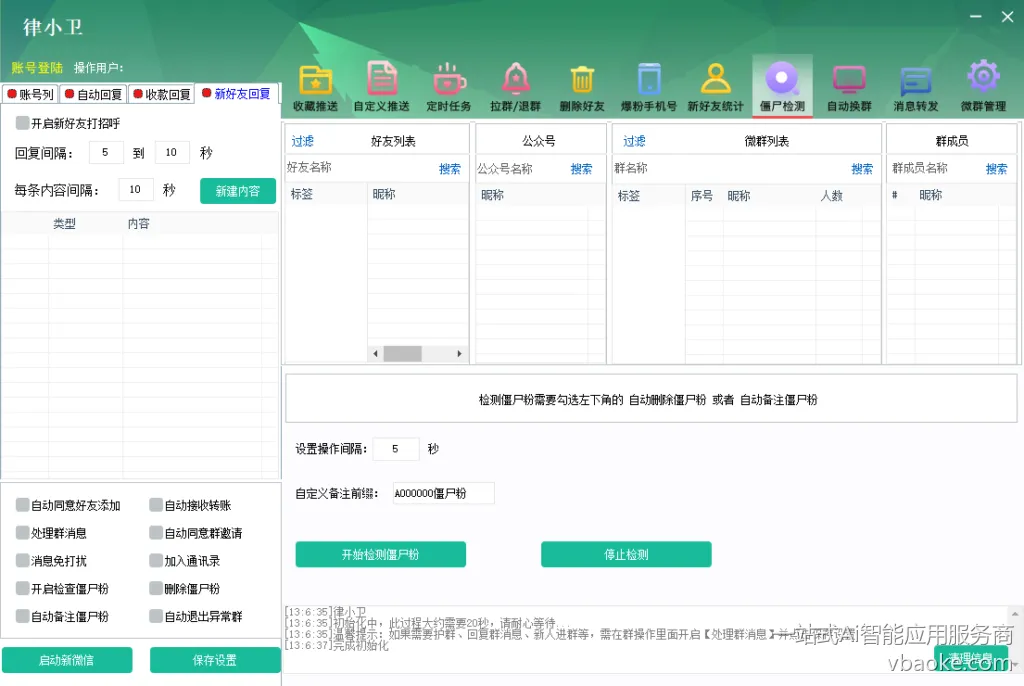Click the 人数 column header in 微群列表
This screenshot has height=686, width=1024.
pyautogui.click(x=831, y=195)
